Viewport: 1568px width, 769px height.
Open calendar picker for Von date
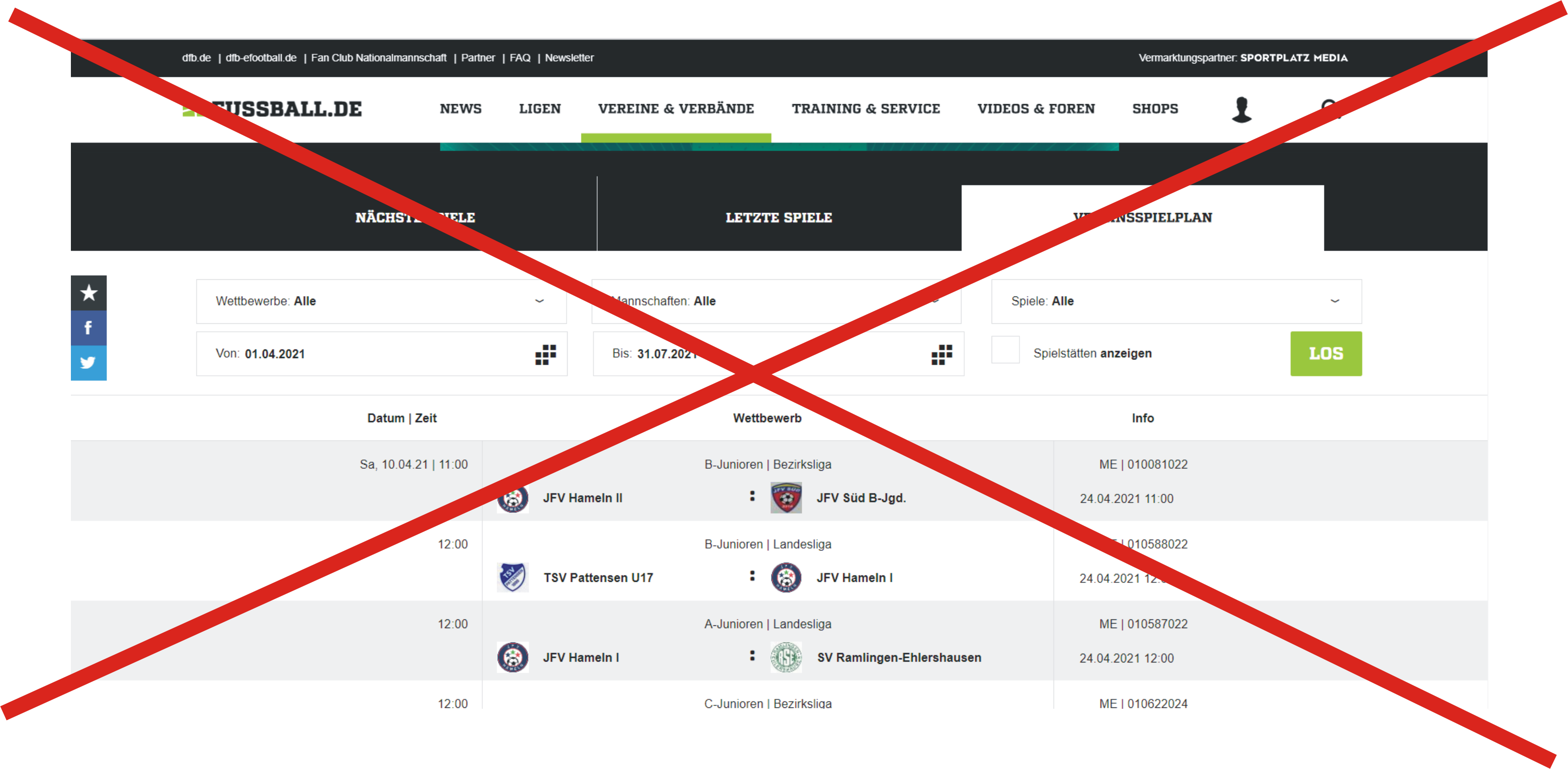(545, 354)
